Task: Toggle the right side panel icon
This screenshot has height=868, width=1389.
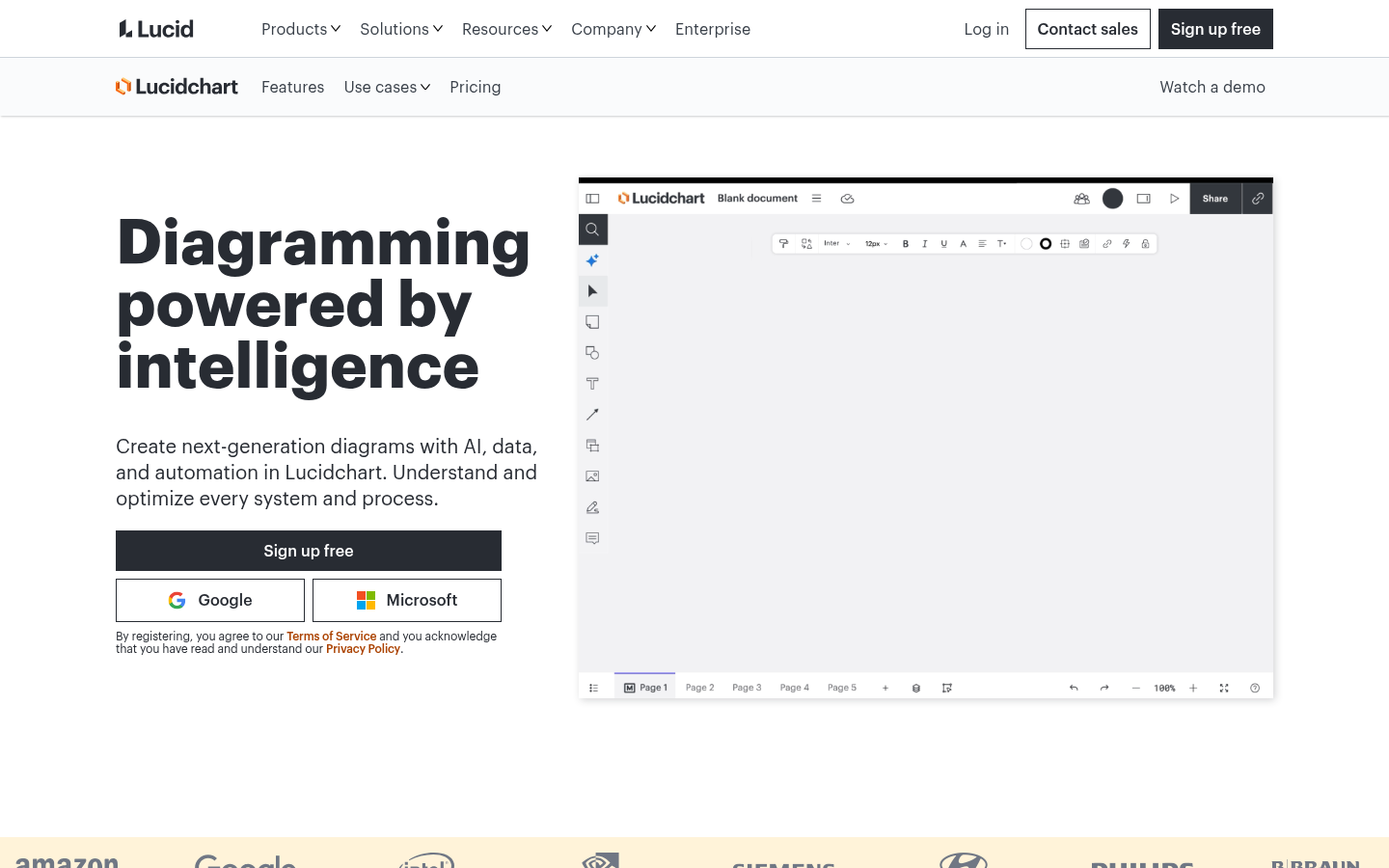Action: (x=1143, y=199)
